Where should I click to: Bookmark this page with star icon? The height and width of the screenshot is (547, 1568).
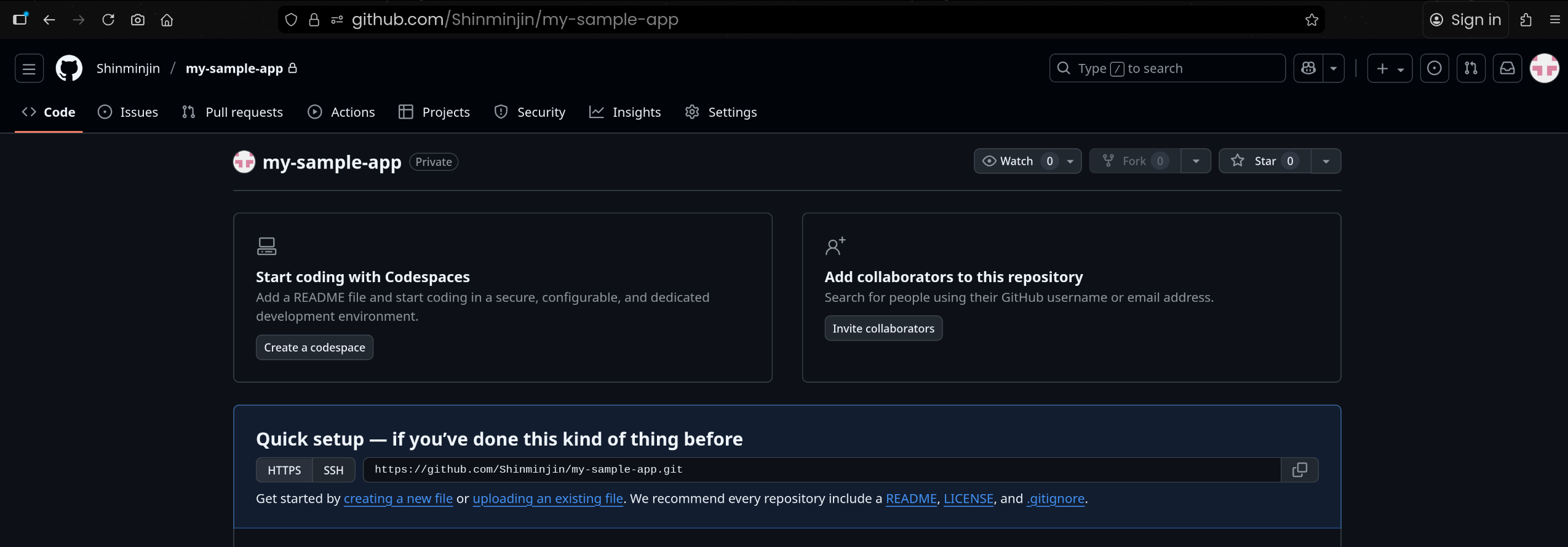click(1311, 20)
